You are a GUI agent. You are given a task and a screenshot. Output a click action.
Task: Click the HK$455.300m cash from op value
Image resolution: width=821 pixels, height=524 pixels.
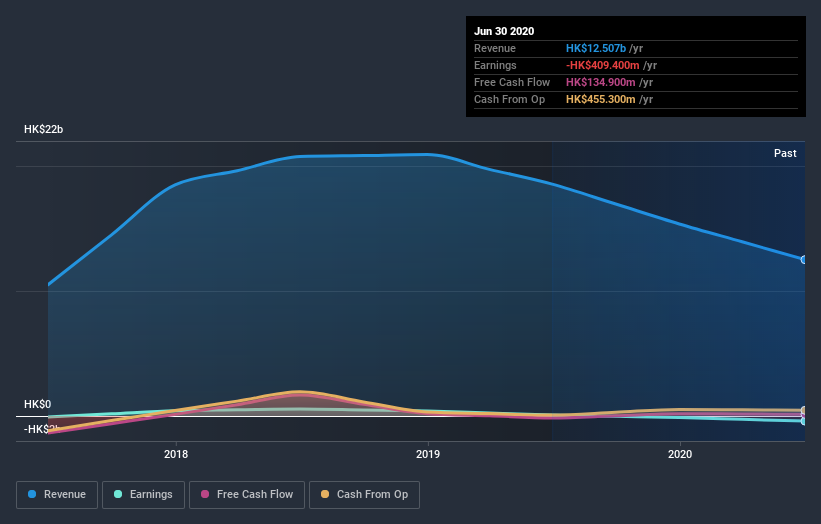601,99
